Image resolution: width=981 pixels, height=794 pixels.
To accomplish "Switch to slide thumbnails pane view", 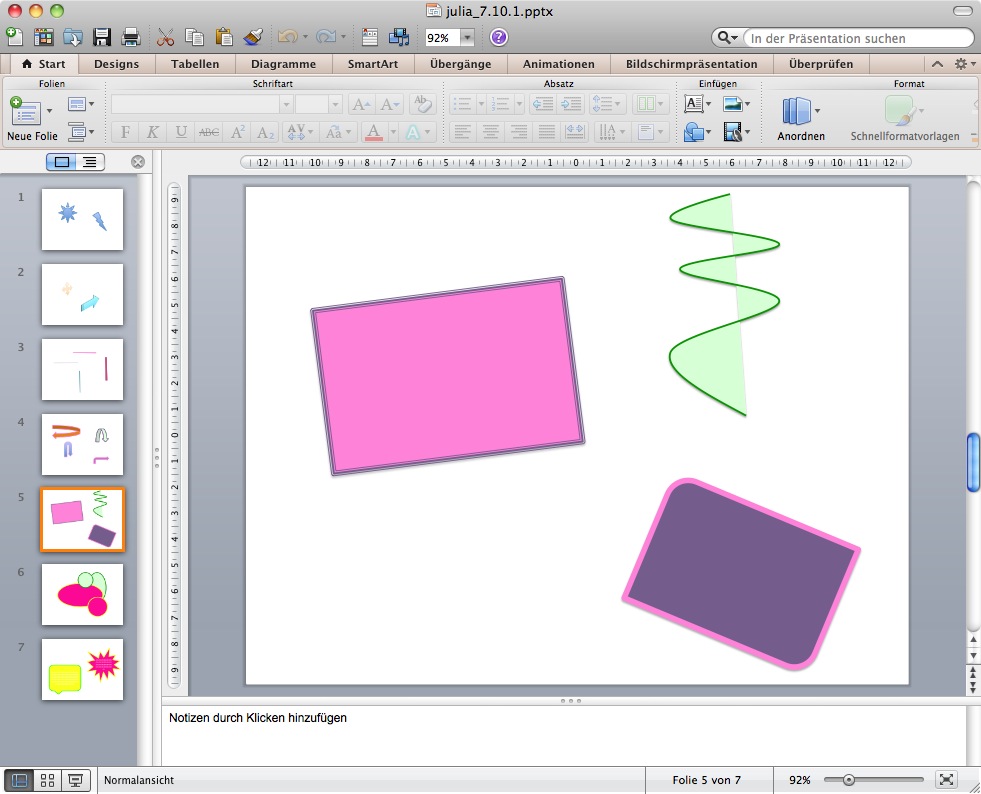I will click(x=64, y=162).
